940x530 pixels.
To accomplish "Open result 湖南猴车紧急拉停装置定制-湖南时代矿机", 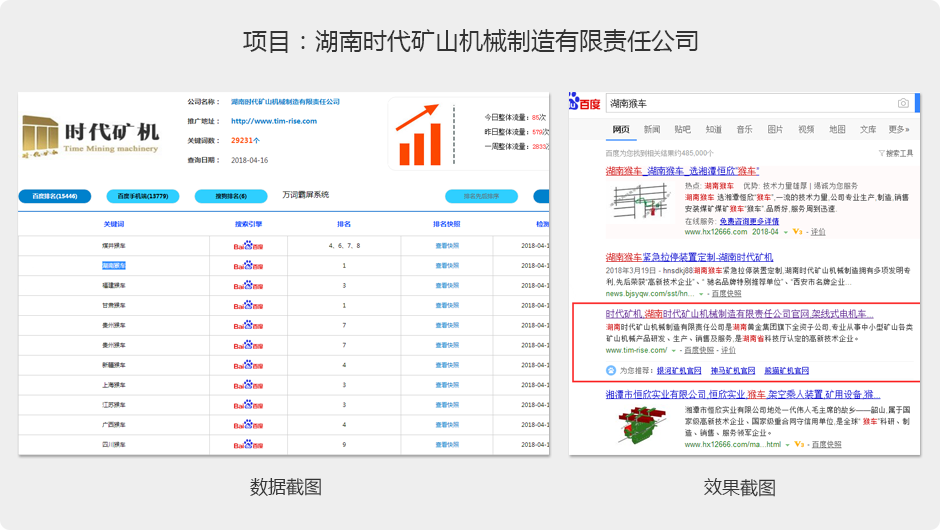I will [689, 257].
